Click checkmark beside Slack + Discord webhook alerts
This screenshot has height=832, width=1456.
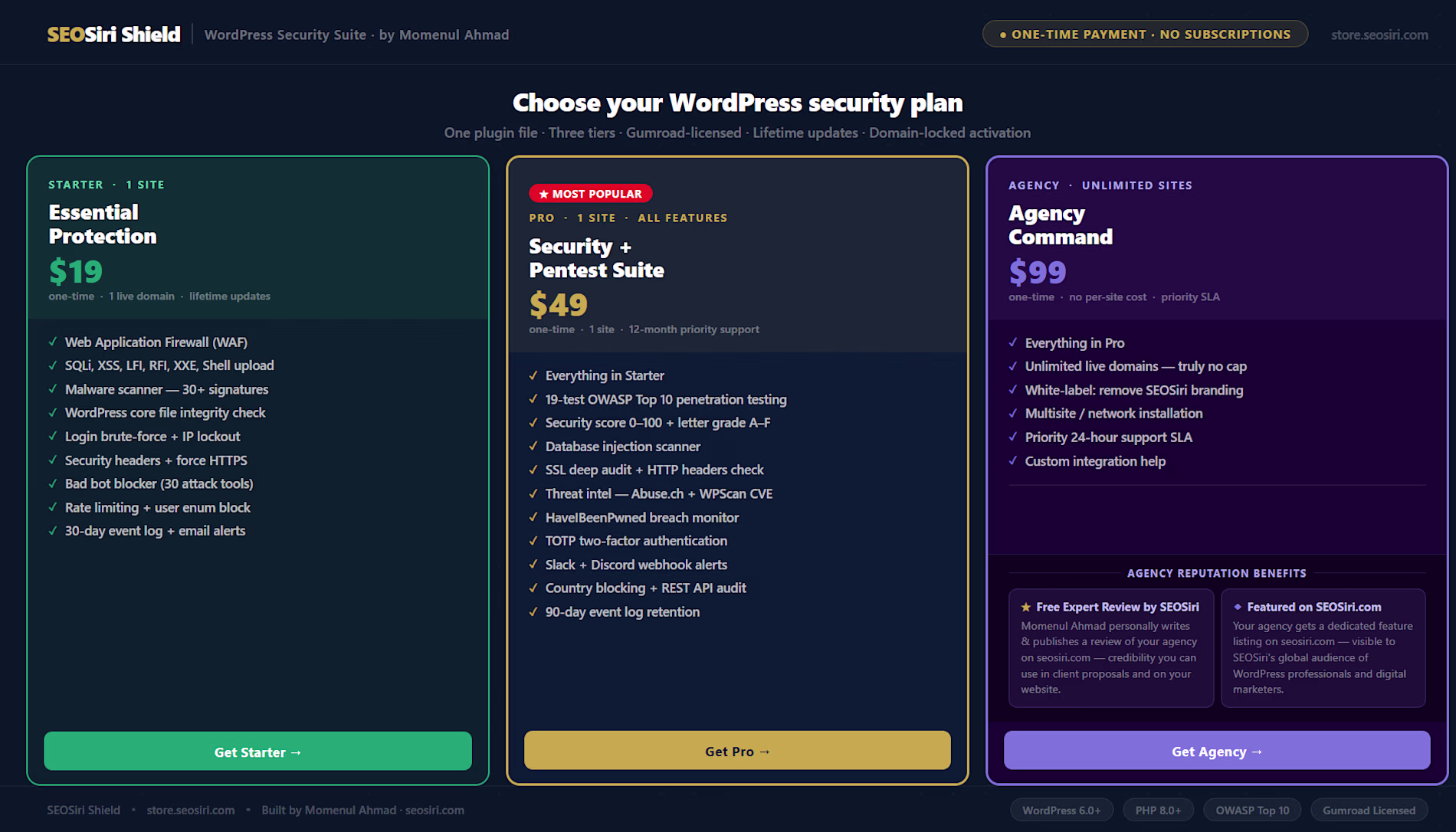pyautogui.click(x=533, y=565)
